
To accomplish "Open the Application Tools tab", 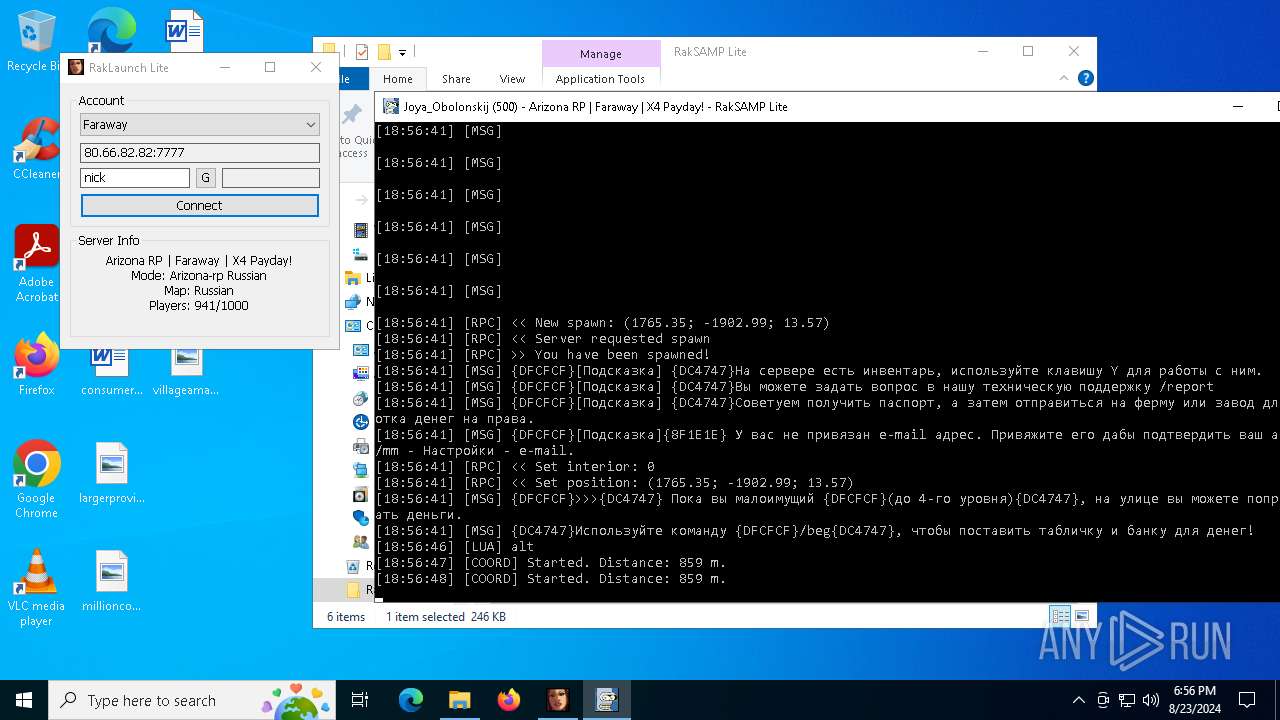I will 601,79.
